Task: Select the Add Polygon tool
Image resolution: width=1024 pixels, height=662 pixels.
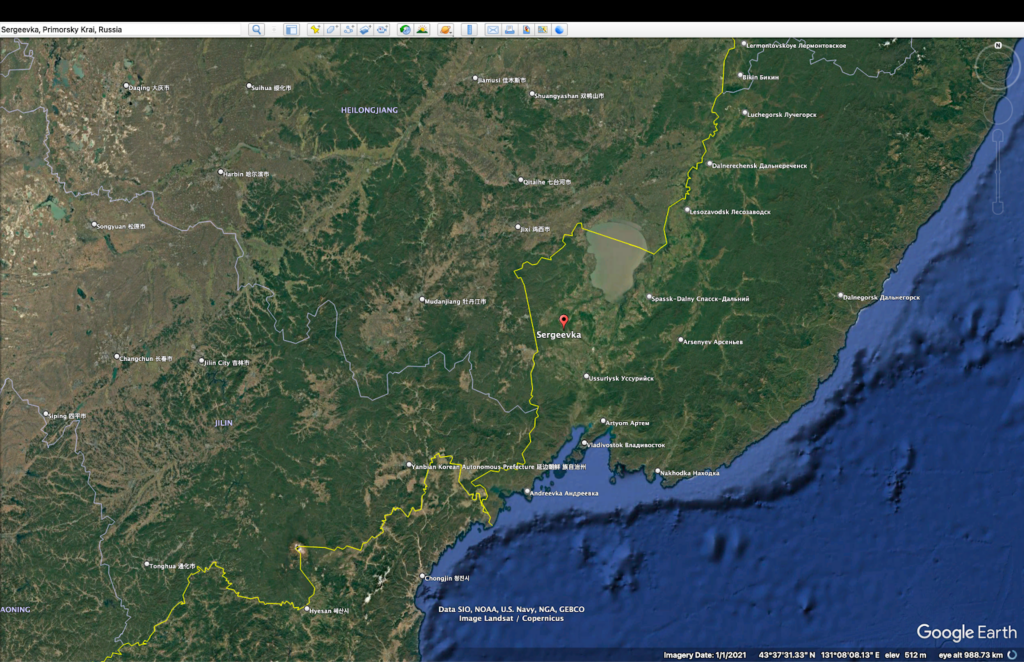Action: click(332, 30)
